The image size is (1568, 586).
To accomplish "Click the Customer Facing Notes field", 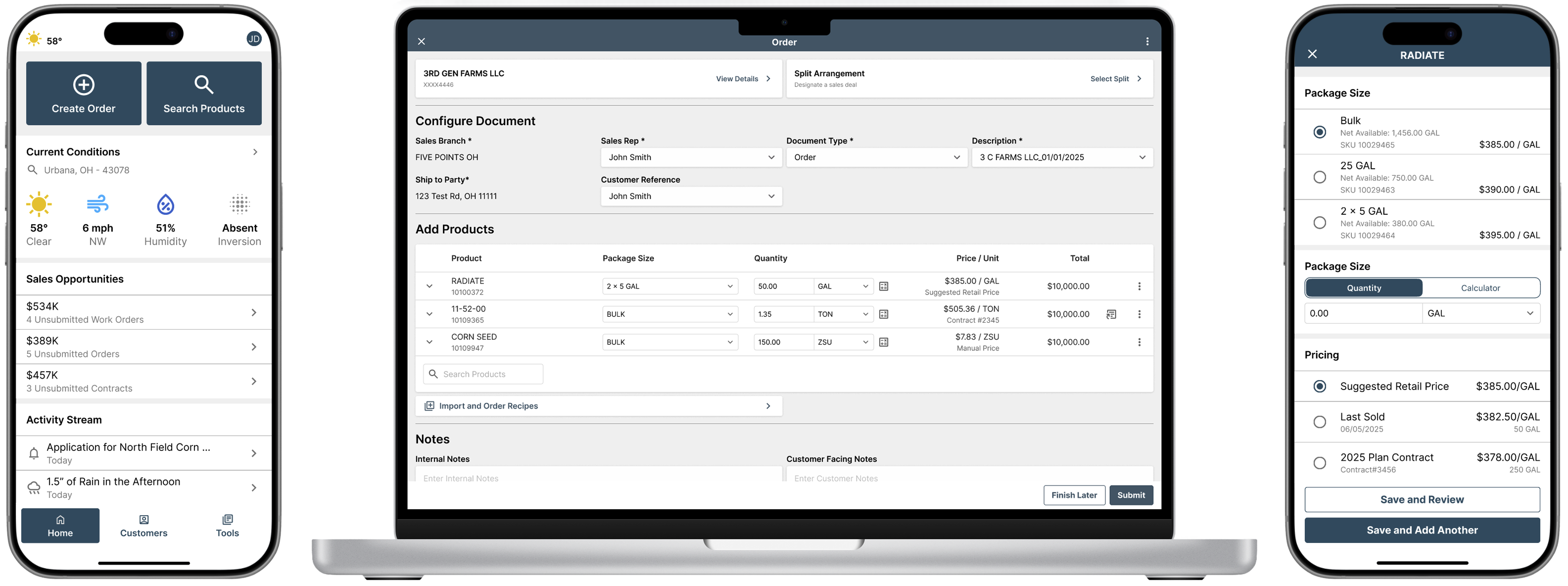I will point(970,475).
